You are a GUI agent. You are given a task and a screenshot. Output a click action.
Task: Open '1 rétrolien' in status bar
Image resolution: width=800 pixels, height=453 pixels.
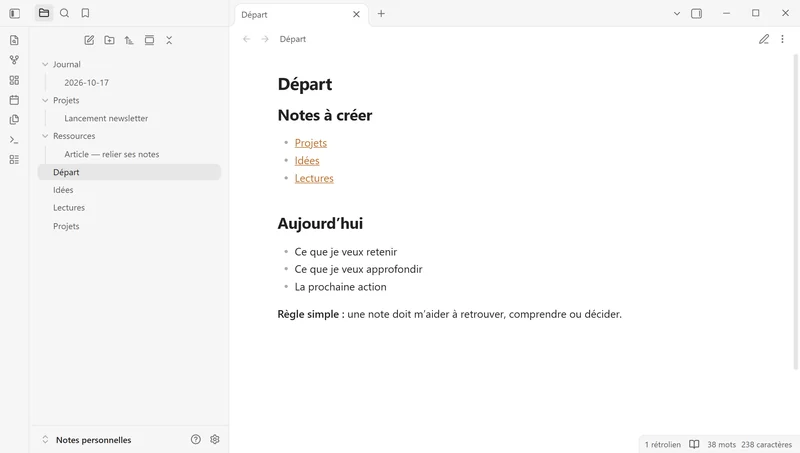click(662, 445)
